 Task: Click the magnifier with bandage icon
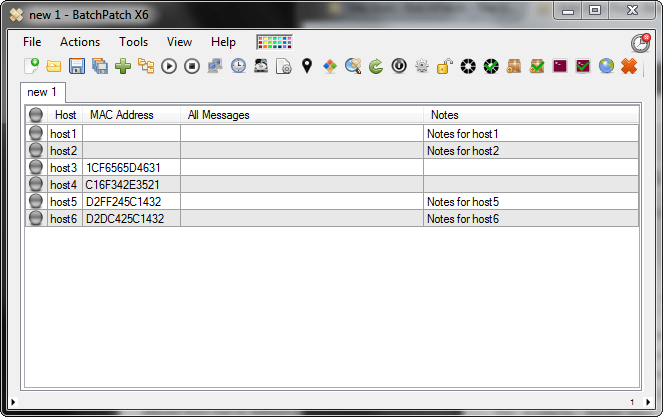(353, 66)
